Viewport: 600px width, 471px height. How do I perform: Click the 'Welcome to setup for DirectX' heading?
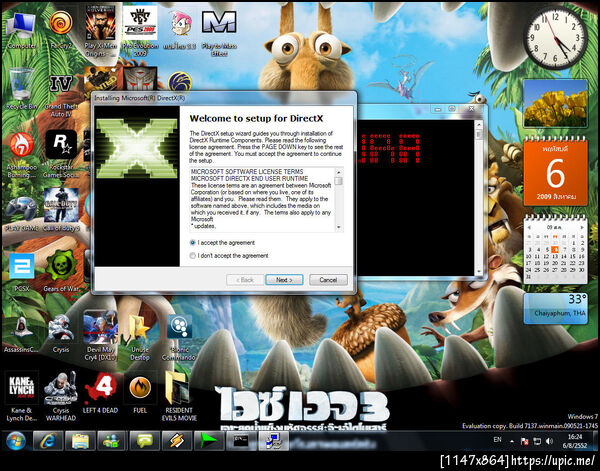pyautogui.click(x=256, y=119)
